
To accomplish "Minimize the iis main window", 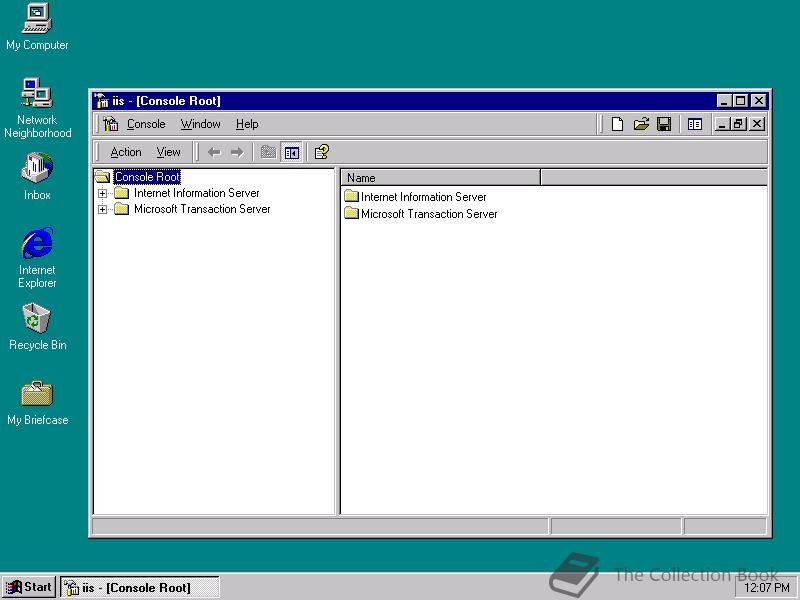I will tap(724, 101).
